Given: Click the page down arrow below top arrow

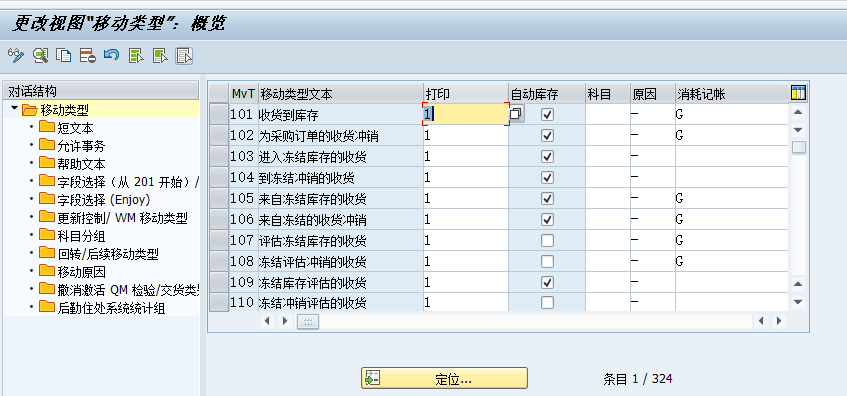Looking at the screenshot, I should coord(798,130).
